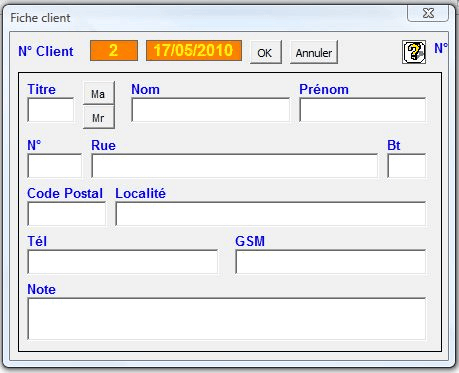The height and width of the screenshot is (373, 459).
Task: Confirm the form with OK button
Action: point(266,52)
